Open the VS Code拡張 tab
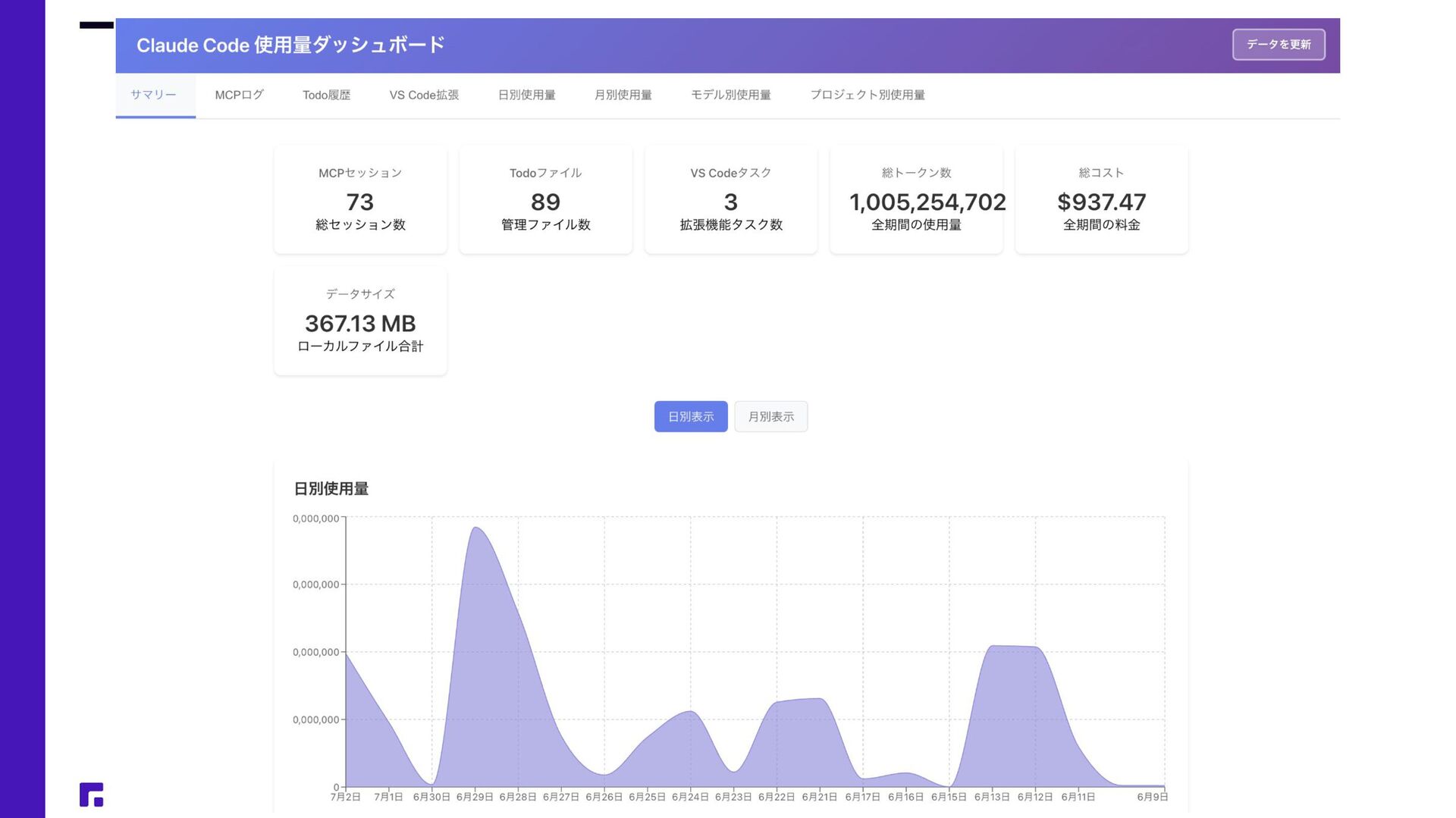 424,95
